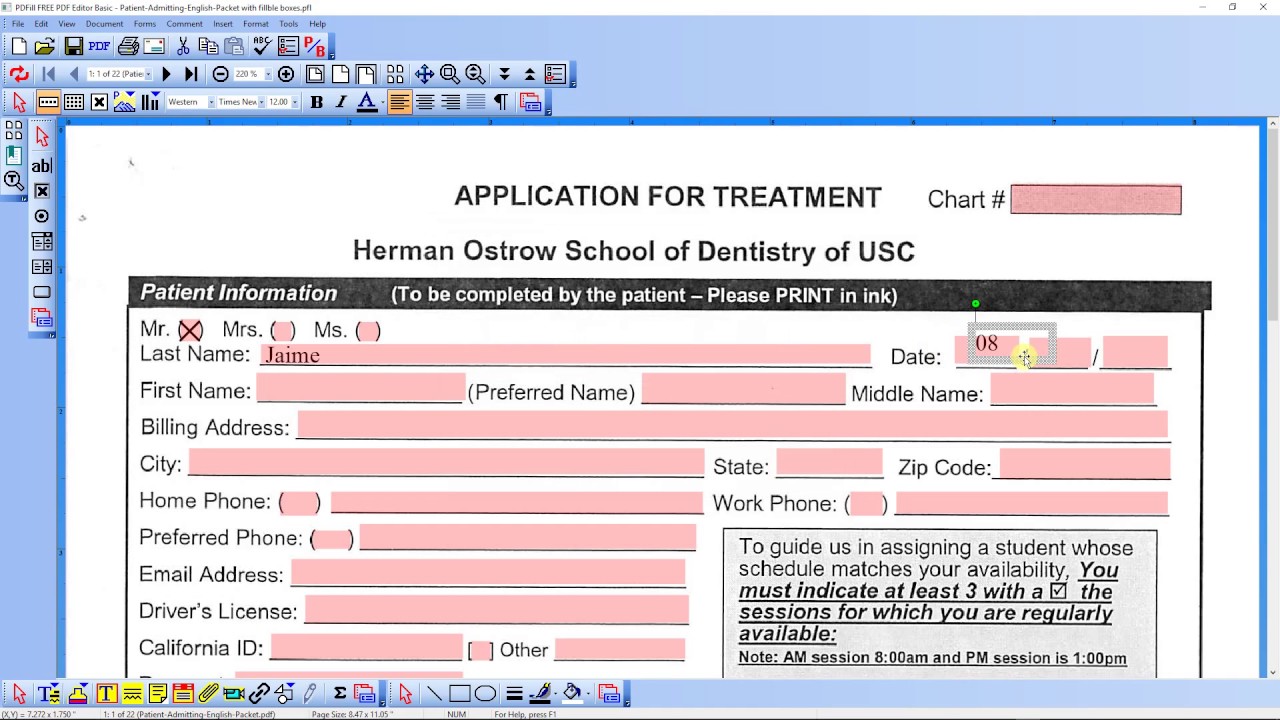The image size is (1280, 720).
Task: Click the red refresh arrows icon
Action: pyautogui.click(x=19, y=74)
